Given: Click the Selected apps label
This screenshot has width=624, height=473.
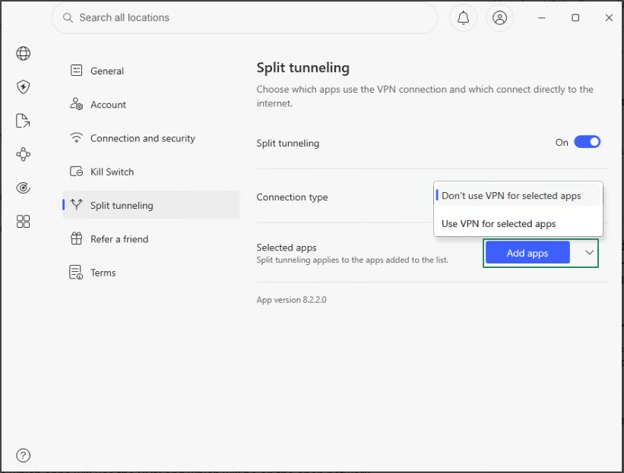Looking at the screenshot, I should pyautogui.click(x=287, y=247).
